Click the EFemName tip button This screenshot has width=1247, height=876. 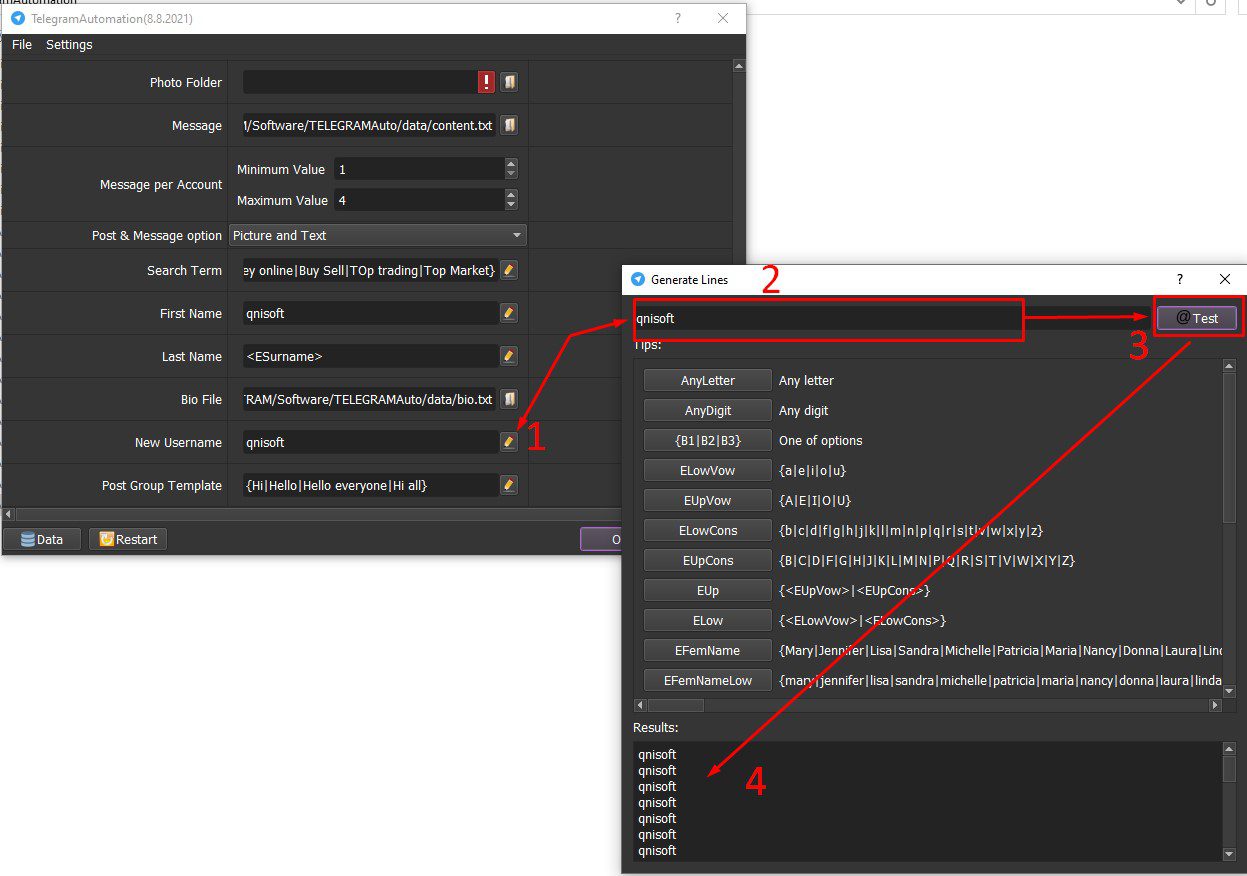pos(708,650)
